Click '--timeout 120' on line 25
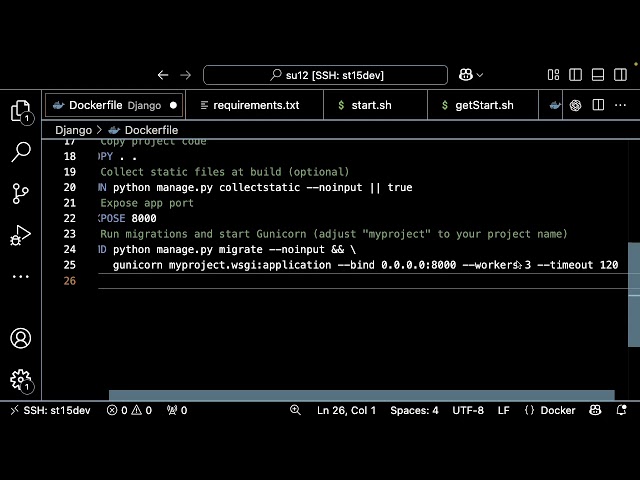640x480 pixels. 578,265
